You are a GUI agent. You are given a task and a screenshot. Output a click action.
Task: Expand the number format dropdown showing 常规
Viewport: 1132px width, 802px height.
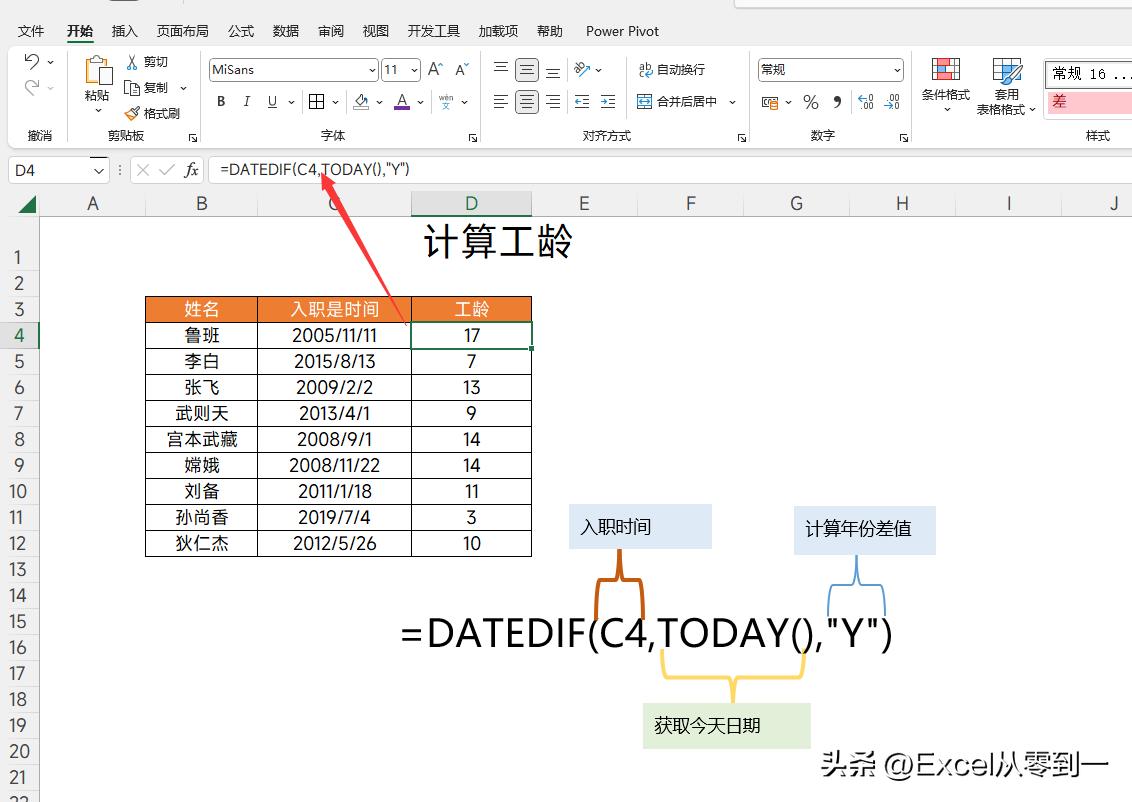coord(897,69)
